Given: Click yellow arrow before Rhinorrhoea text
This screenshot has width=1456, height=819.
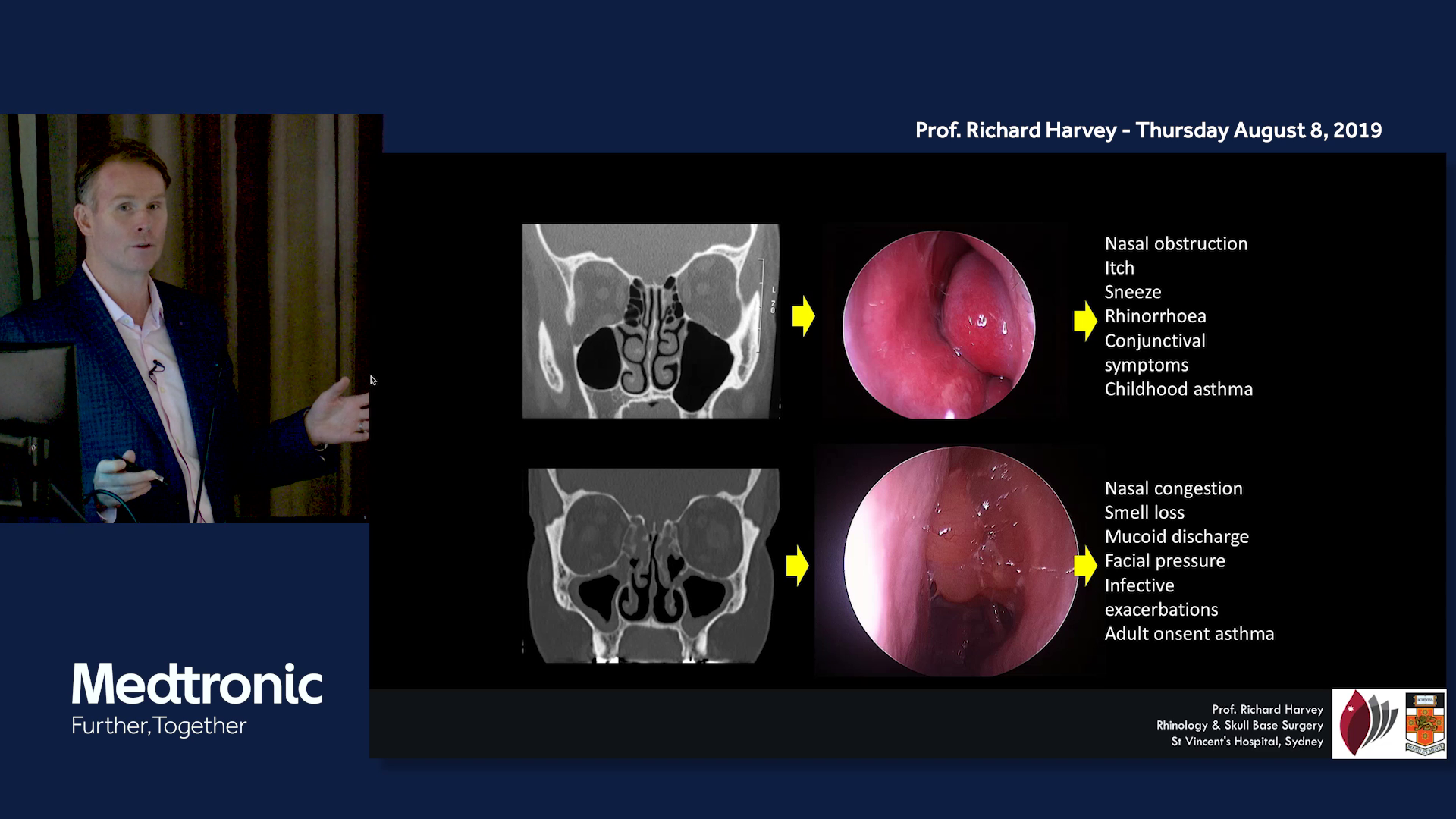Looking at the screenshot, I should pyautogui.click(x=1085, y=321).
